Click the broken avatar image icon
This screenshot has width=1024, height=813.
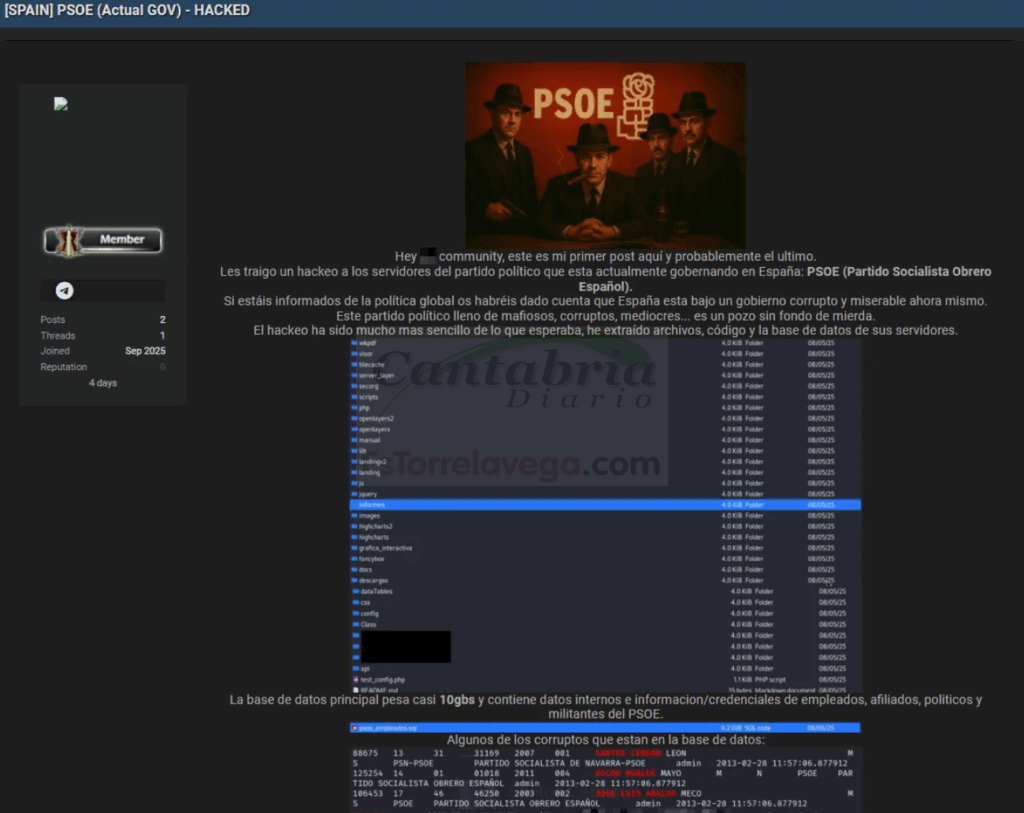tap(60, 104)
